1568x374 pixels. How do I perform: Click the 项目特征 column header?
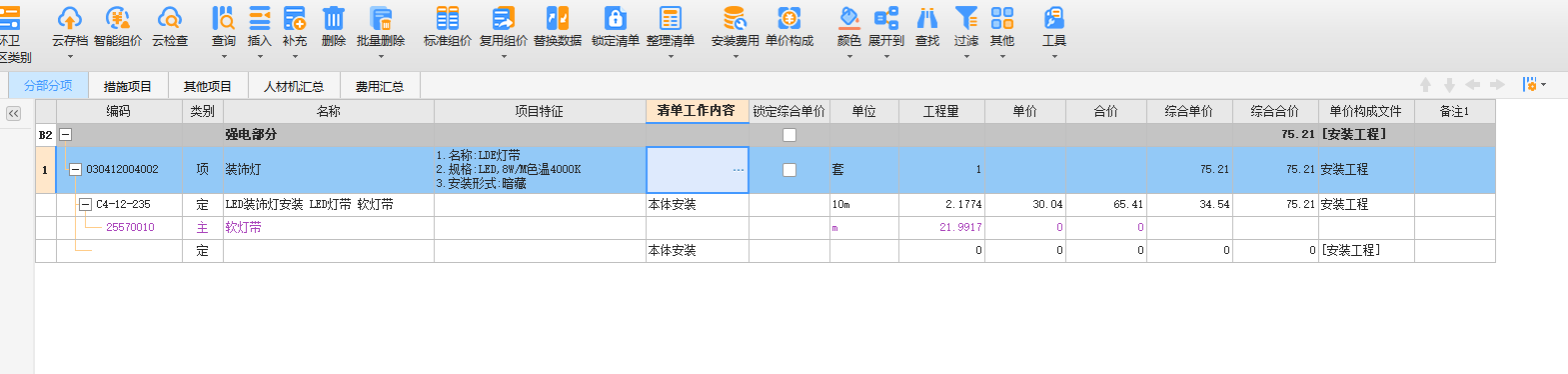point(540,111)
